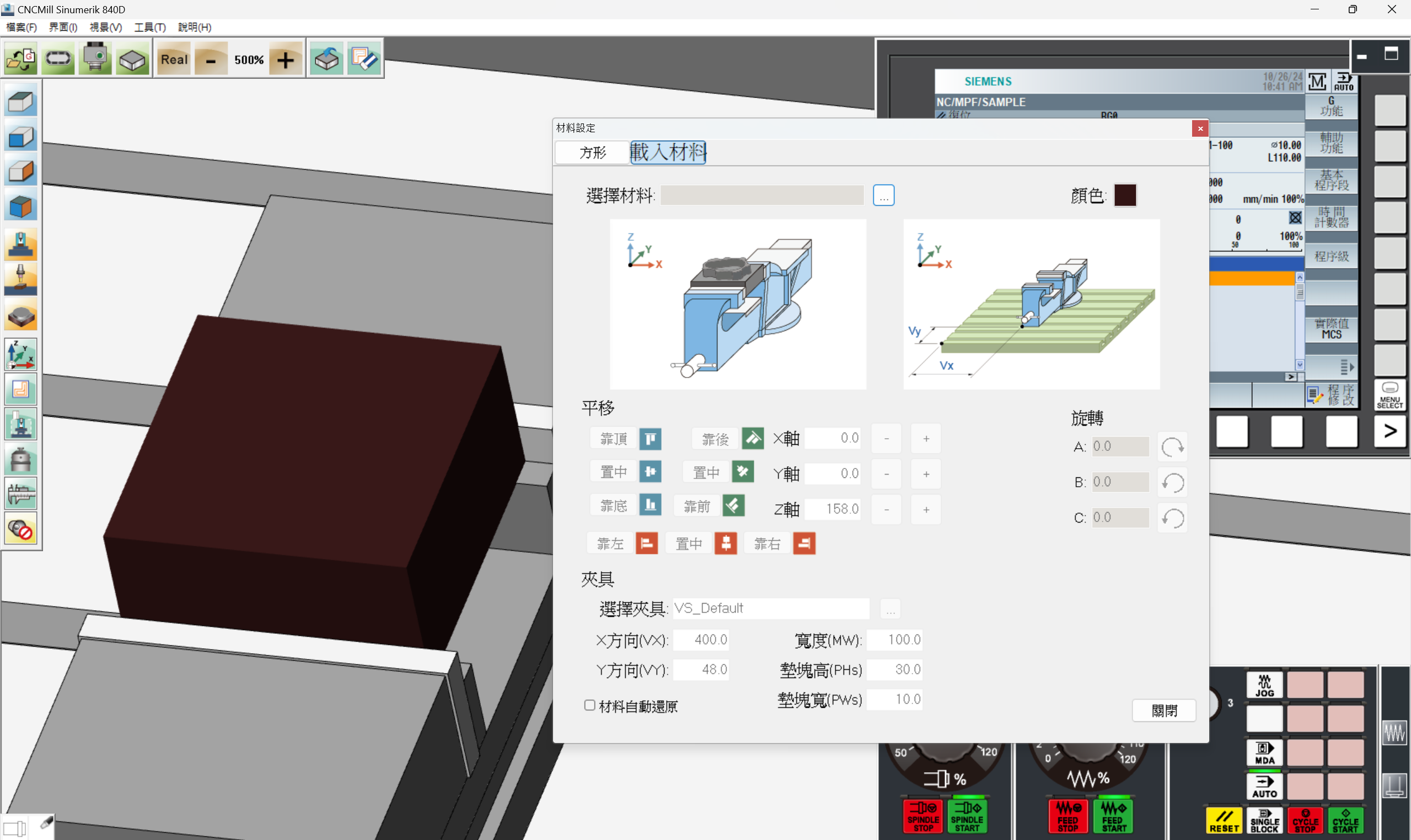
Task: Rotate about C axis with arrow button
Action: coord(1172,518)
